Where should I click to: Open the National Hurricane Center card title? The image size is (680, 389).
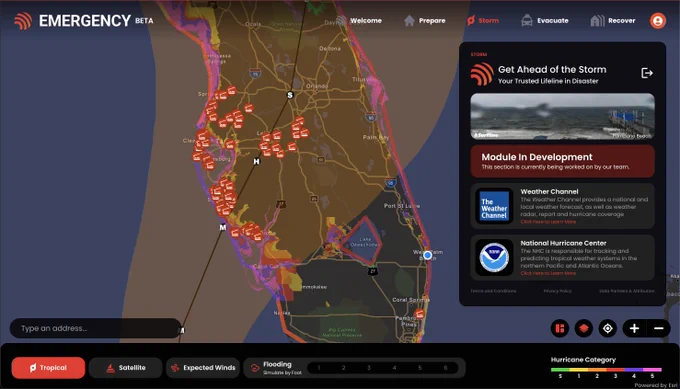(x=563, y=243)
